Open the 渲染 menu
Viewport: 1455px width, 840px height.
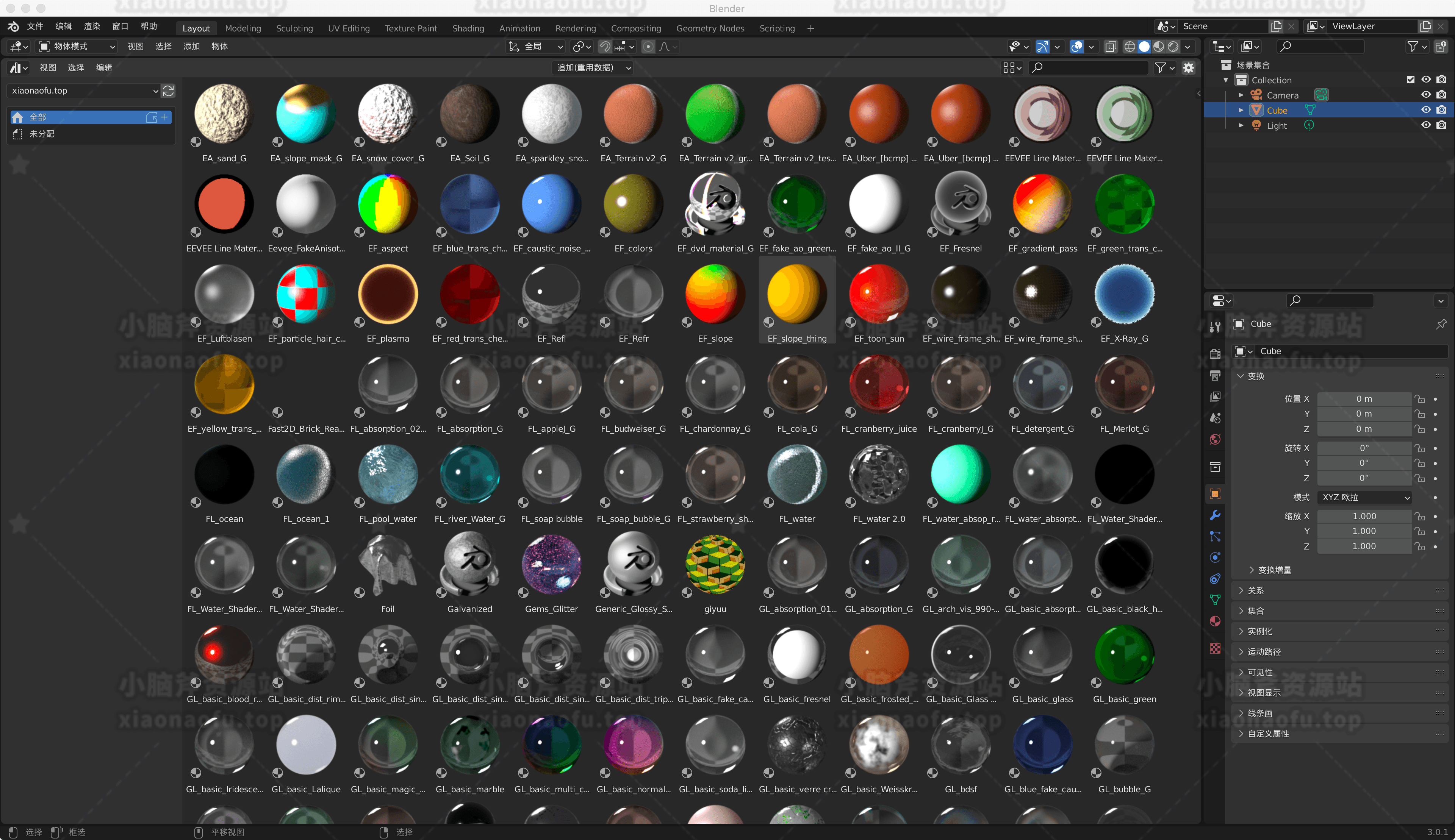[92, 27]
